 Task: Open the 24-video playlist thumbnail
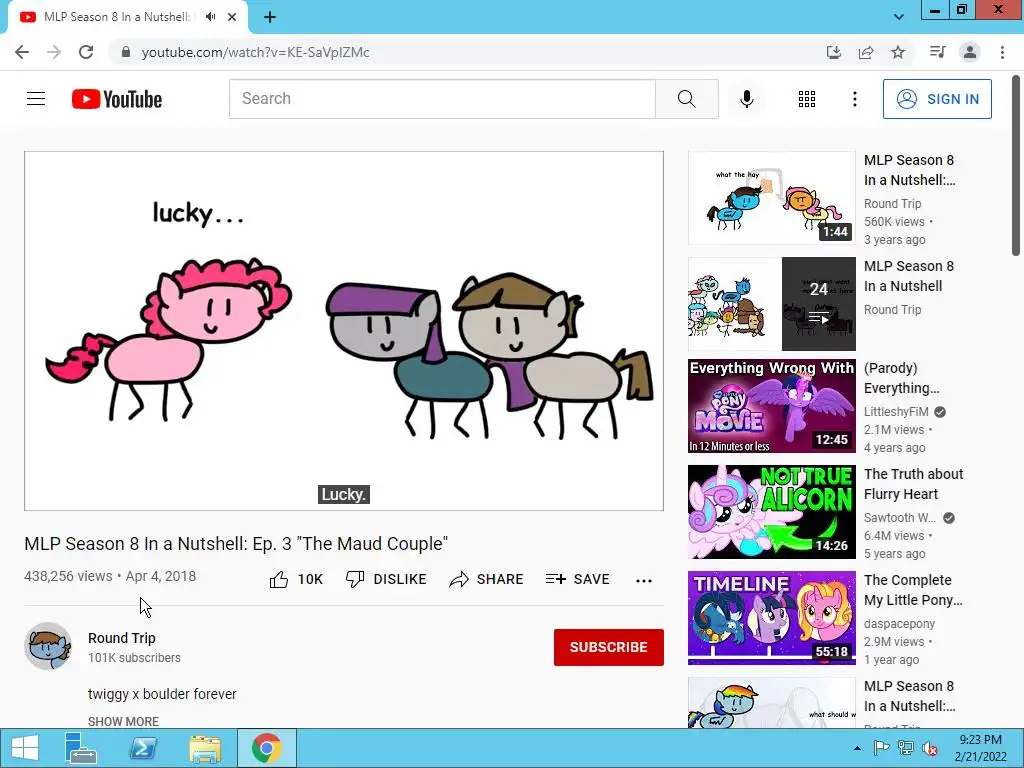pyautogui.click(x=771, y=304)
